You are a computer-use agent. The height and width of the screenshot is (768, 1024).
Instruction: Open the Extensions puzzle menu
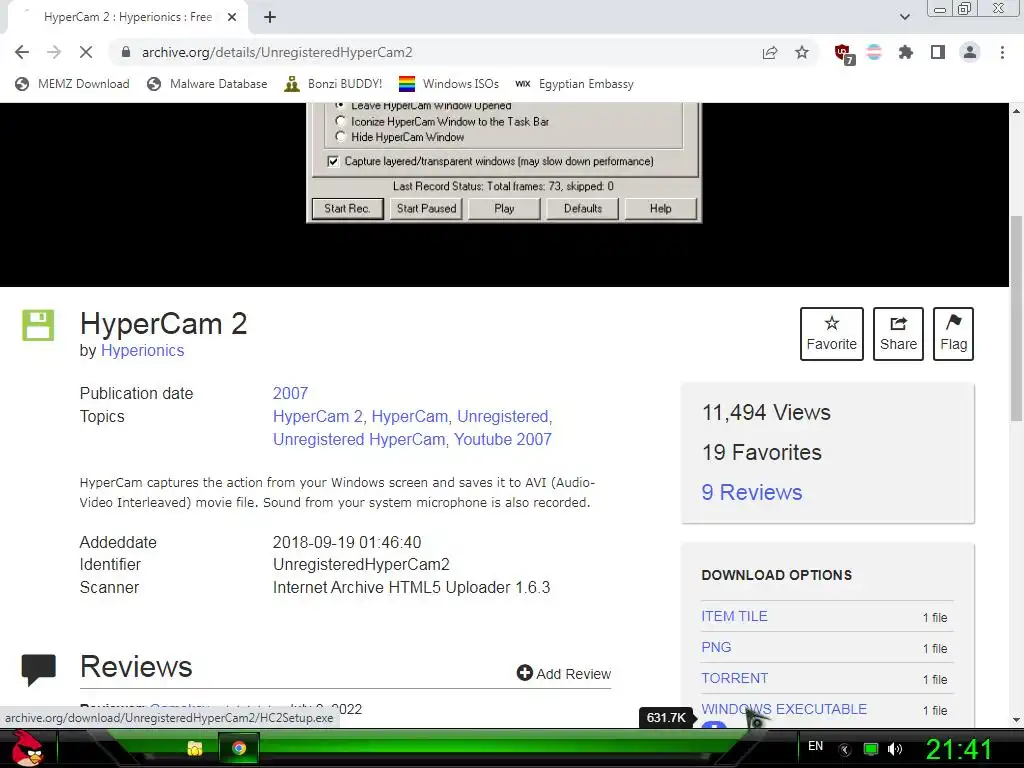[x=906, y=52]
